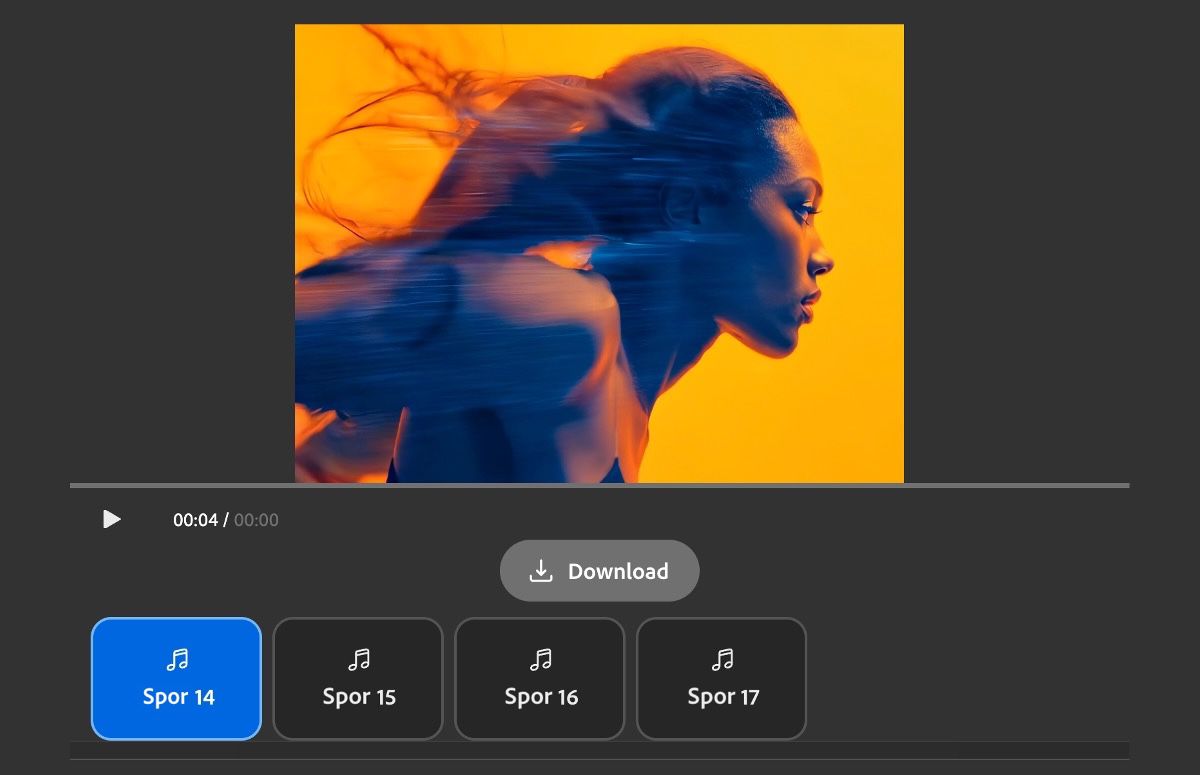Click the music note icon on Spor 16
This screenshot has width=1200, height=775.
click(x=540, y=657)
